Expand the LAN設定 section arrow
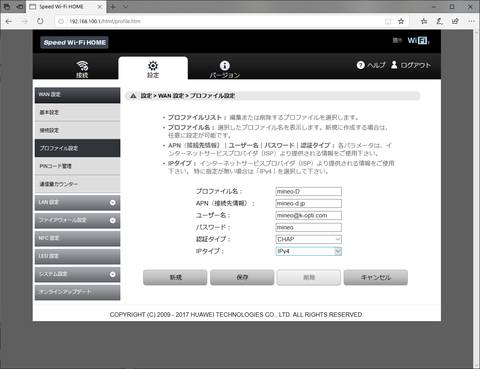The height and width of the screenshot is (369, 480). click(x=113, y=202)
